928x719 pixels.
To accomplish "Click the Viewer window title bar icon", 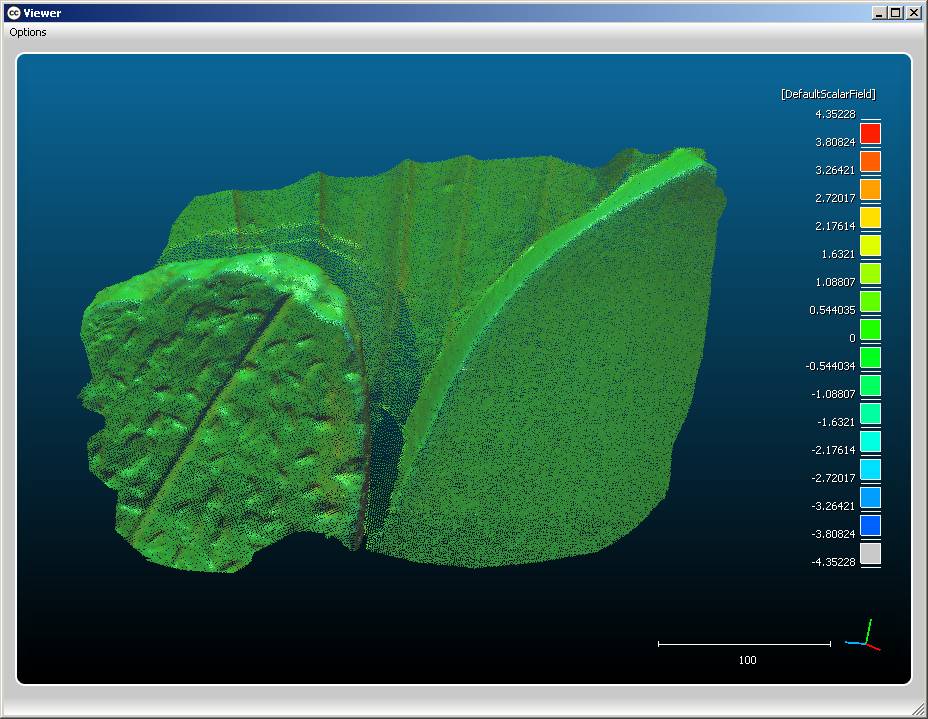I will tap(13, 12).
